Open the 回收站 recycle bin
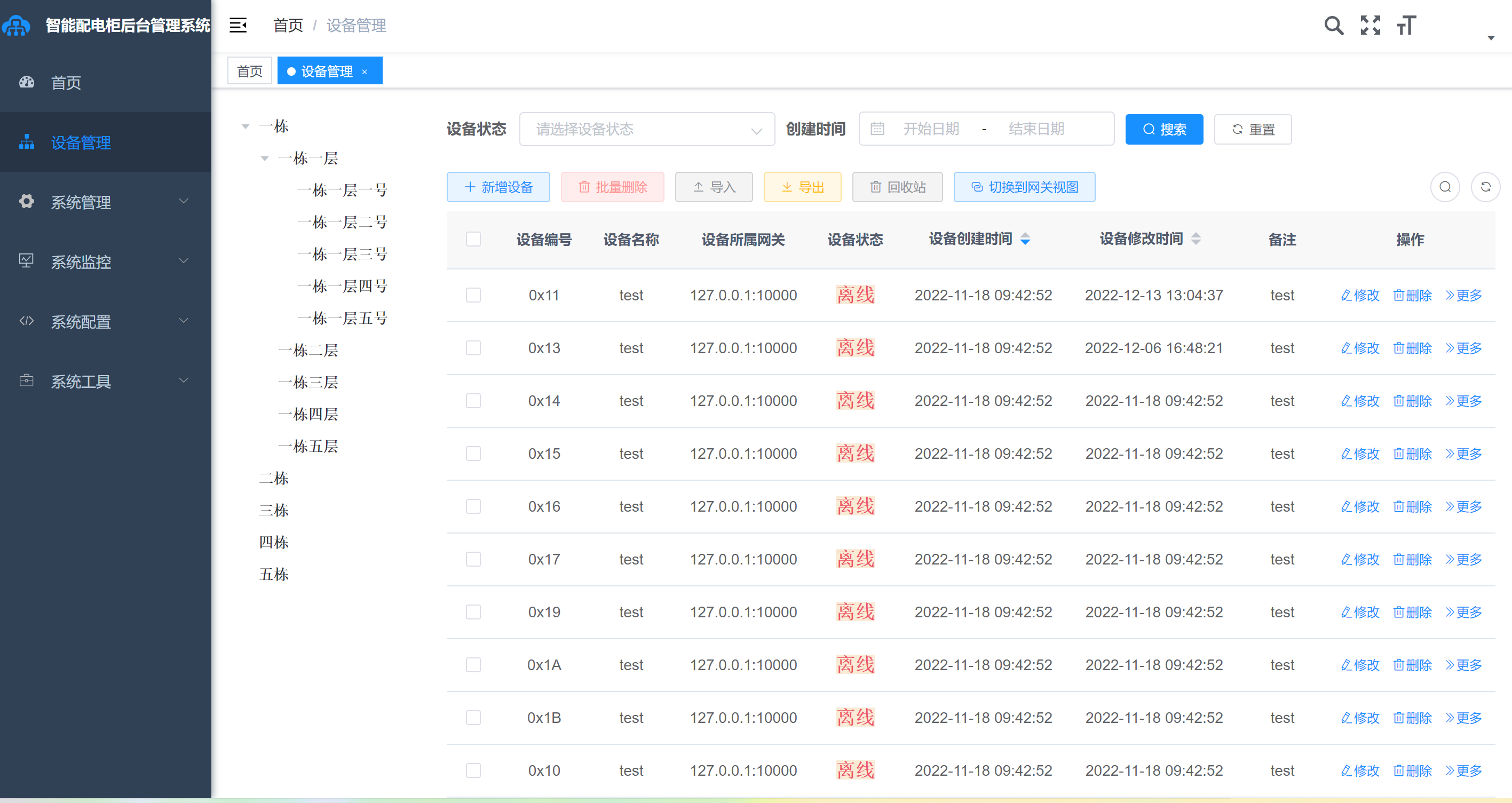Viewport: 1512px width, 803px height. (x=898, y=187)
